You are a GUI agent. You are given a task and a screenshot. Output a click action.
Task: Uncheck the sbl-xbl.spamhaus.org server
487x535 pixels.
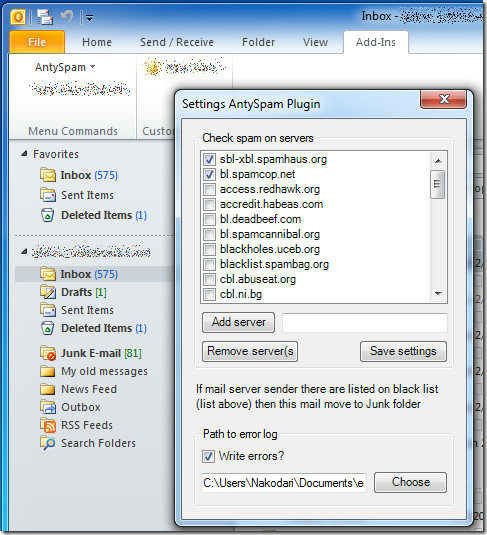point(209,159)
